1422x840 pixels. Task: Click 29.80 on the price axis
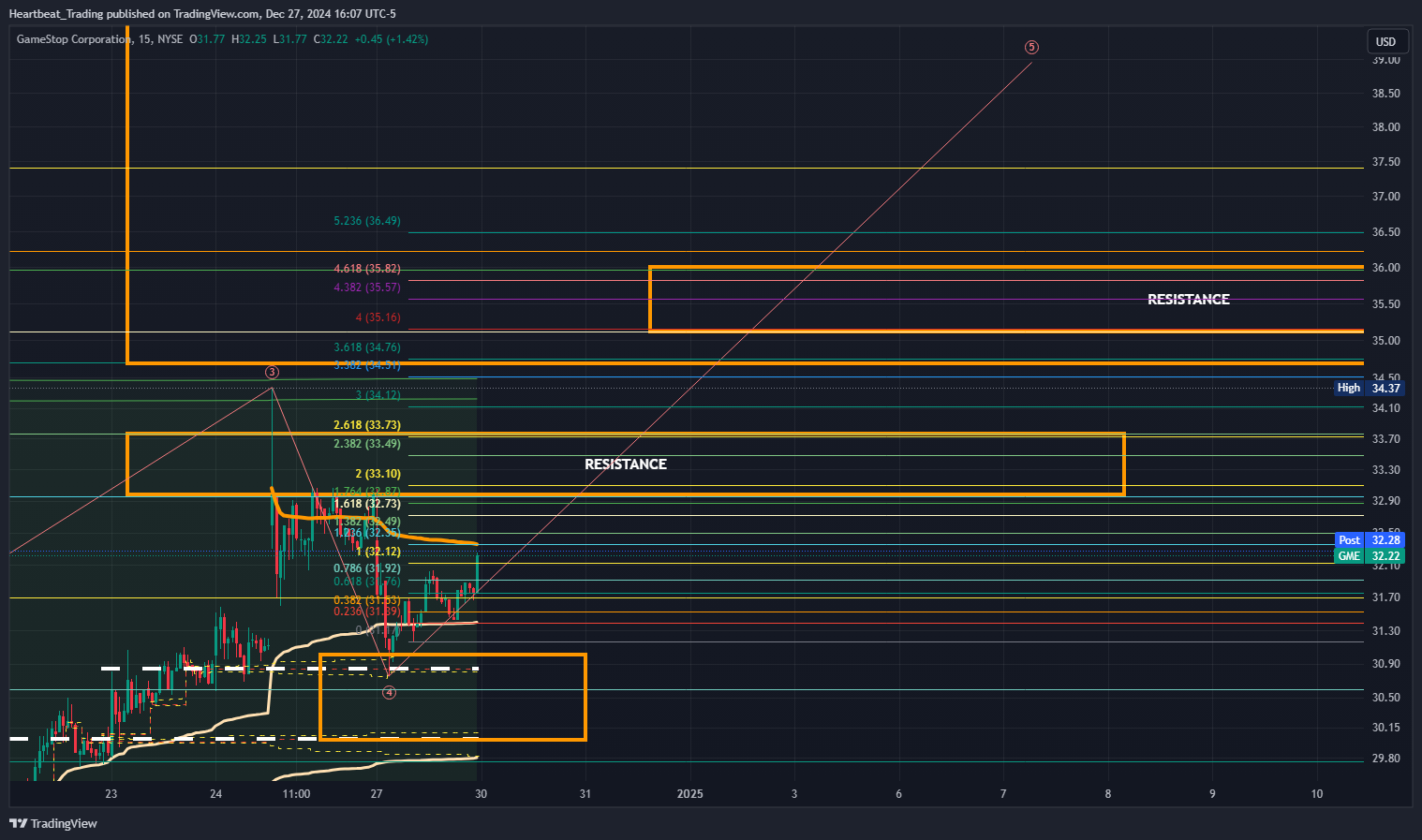tap(1385, 759)
